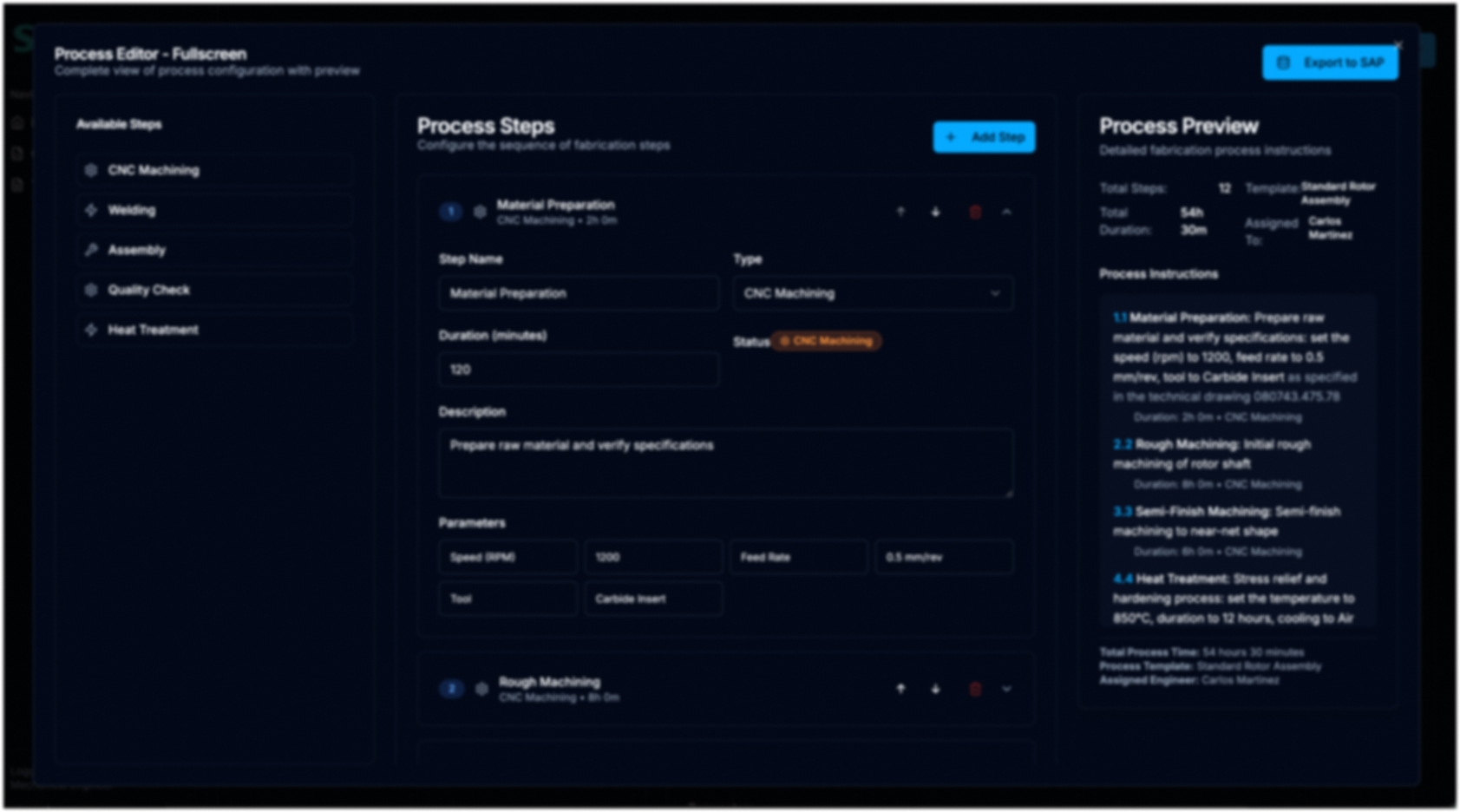Delete the Material Preparation step
Viewport: 1460px width, 812px height.
tap(975, 212)
